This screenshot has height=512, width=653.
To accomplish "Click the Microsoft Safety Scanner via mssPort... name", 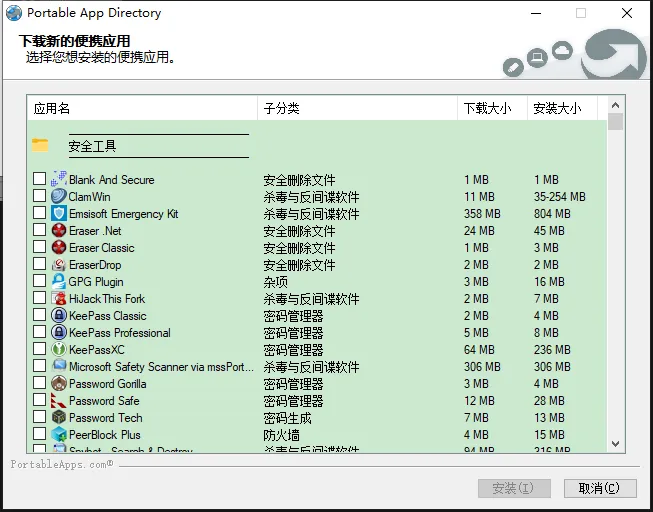I will click(x=161, y=367).
